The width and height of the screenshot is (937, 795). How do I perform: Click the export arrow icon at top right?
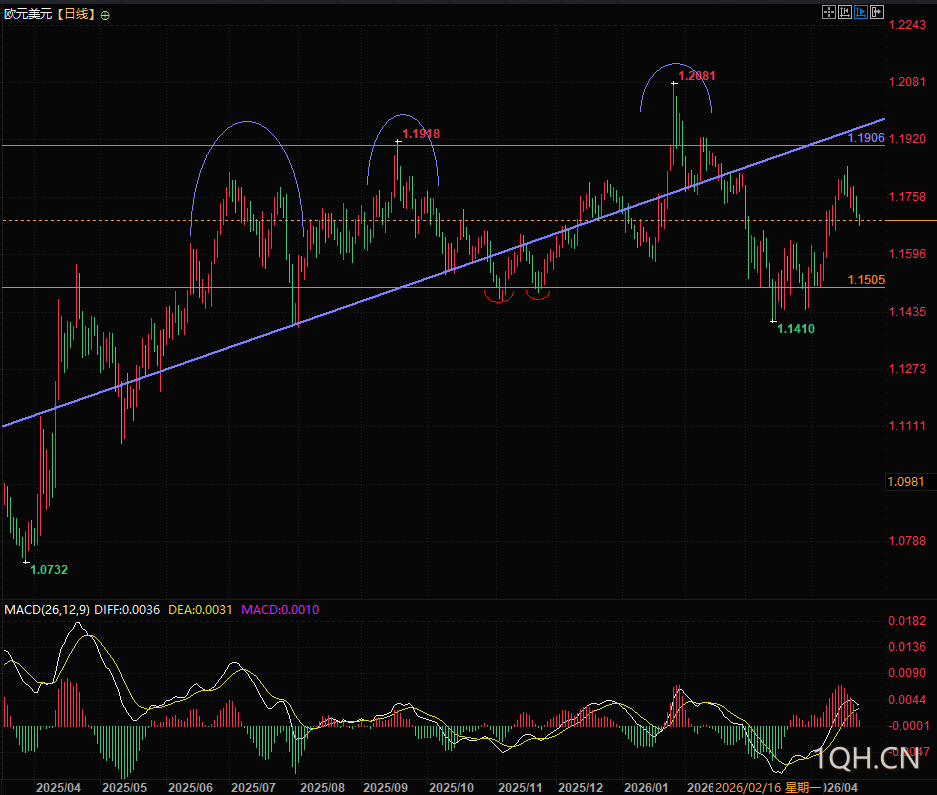877,12
